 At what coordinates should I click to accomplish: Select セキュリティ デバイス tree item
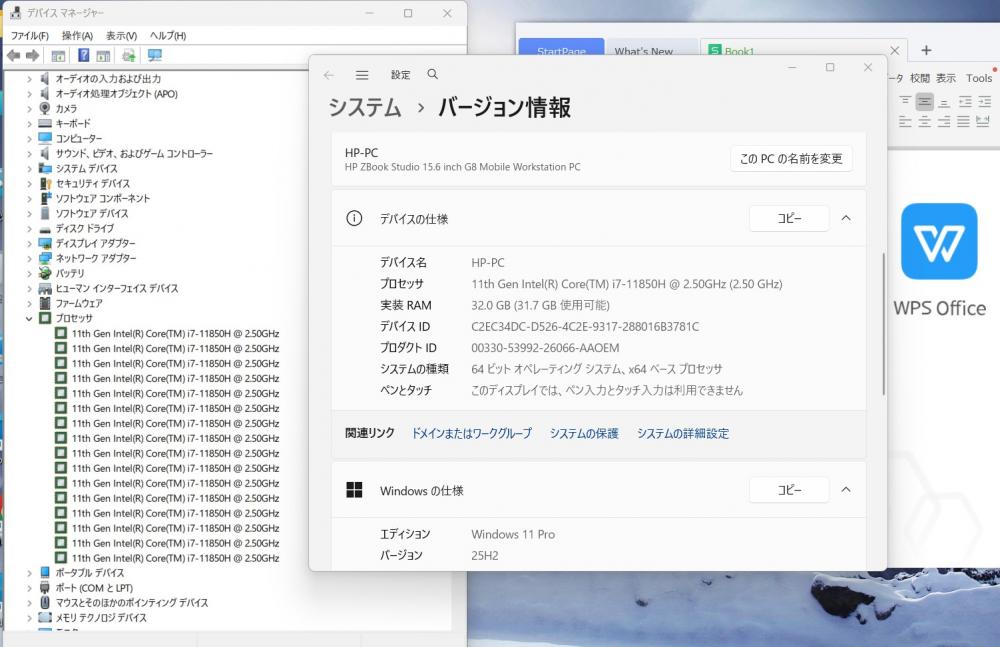92,184
